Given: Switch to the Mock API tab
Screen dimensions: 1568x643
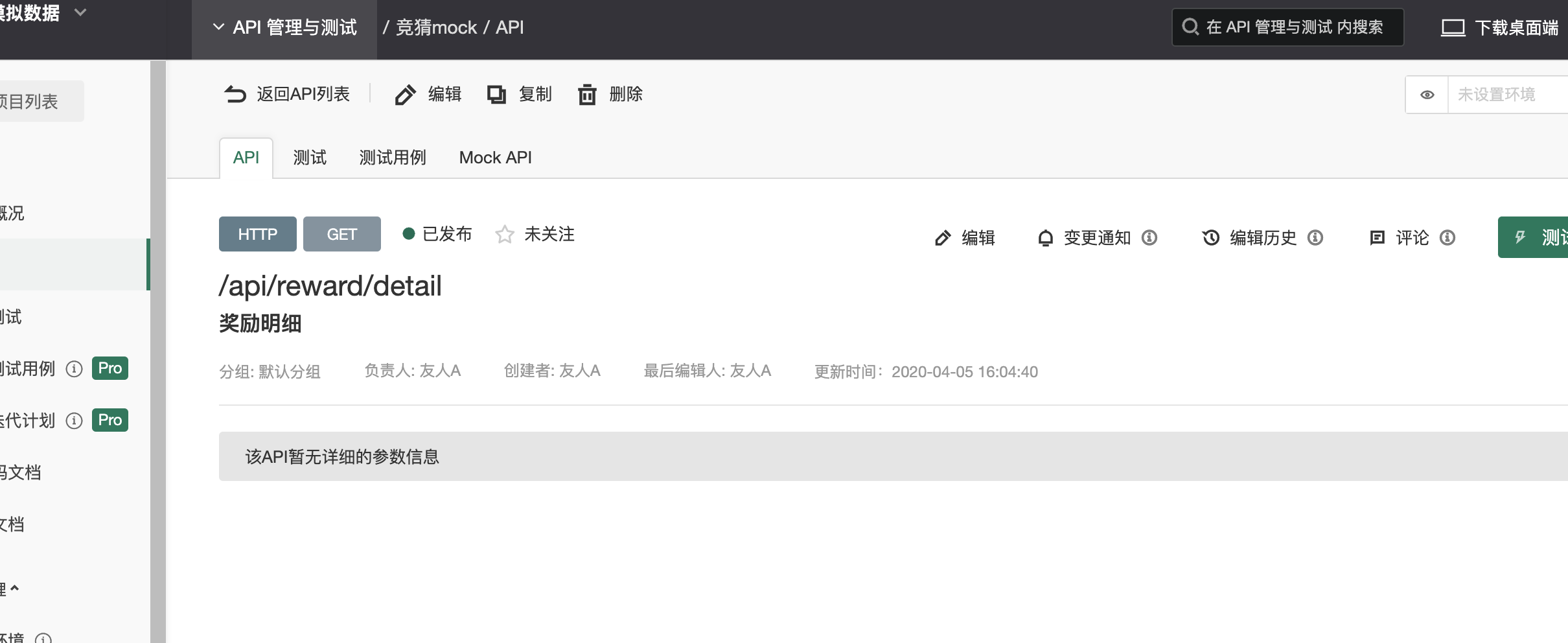Looking at the screenshot, I should (x=496, y=158).
